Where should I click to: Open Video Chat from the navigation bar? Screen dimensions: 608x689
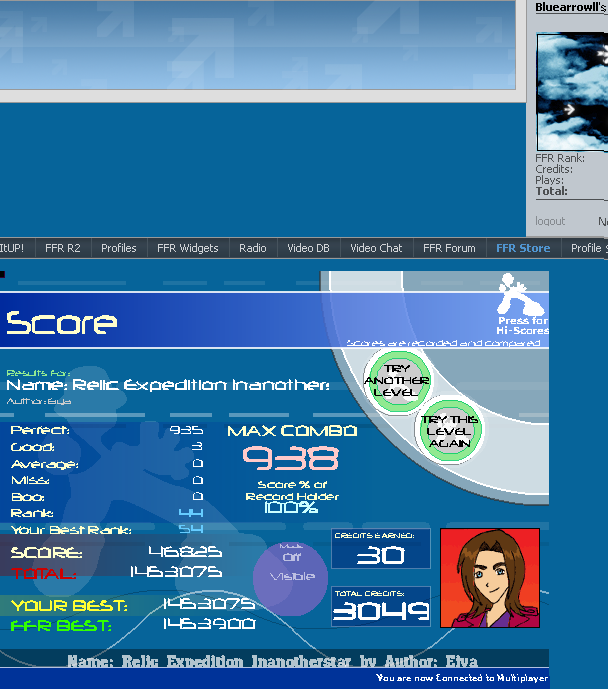(x=376, y=248)
